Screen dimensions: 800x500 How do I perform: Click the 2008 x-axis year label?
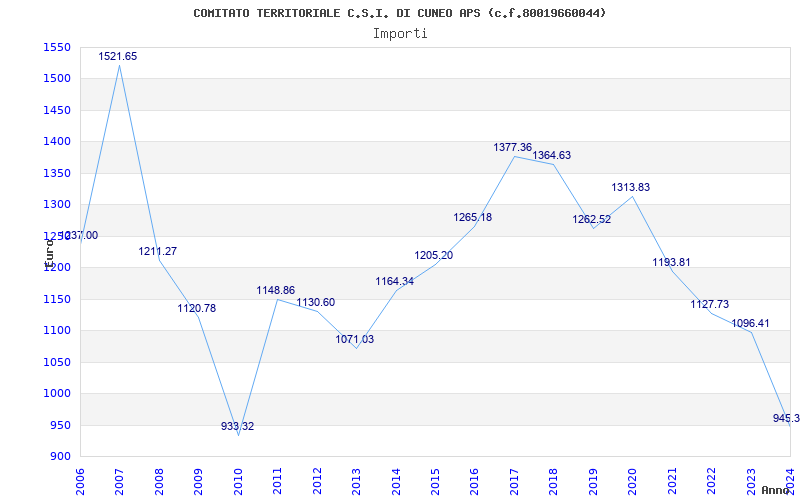(x=159, y=480)
